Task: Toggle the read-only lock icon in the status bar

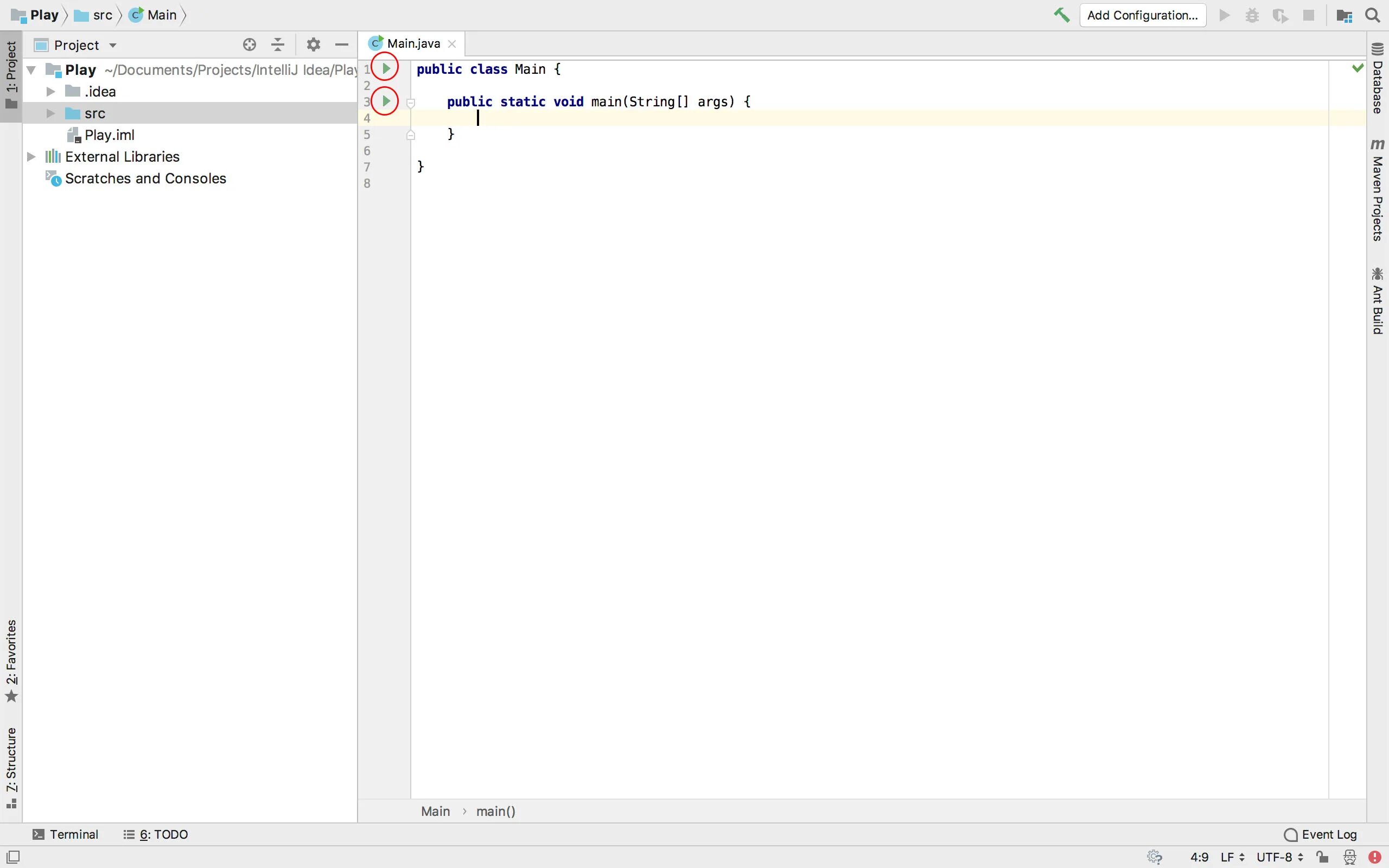Action: (1322, 857)
